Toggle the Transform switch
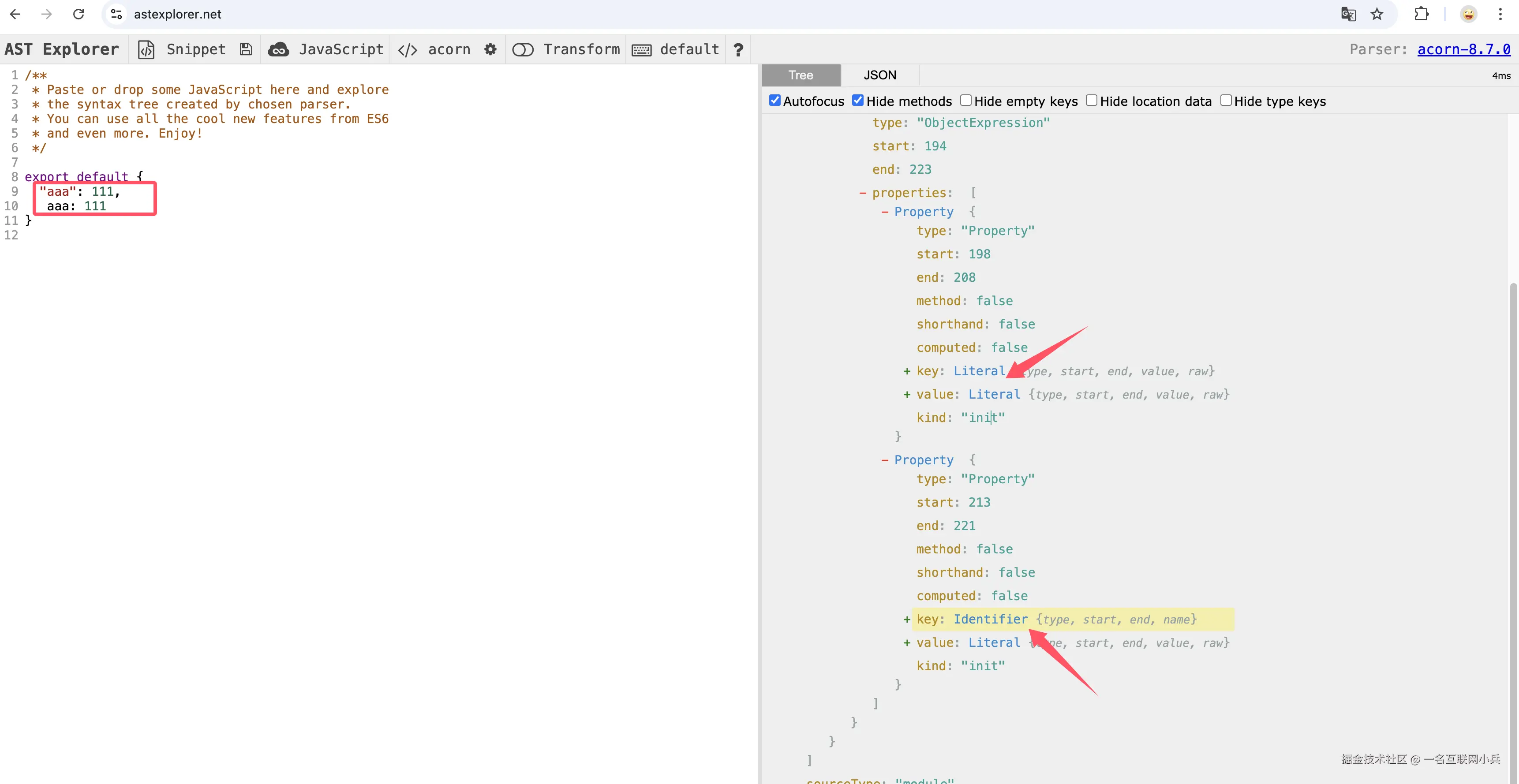The image size is (1519, 784). click(523, 49)
